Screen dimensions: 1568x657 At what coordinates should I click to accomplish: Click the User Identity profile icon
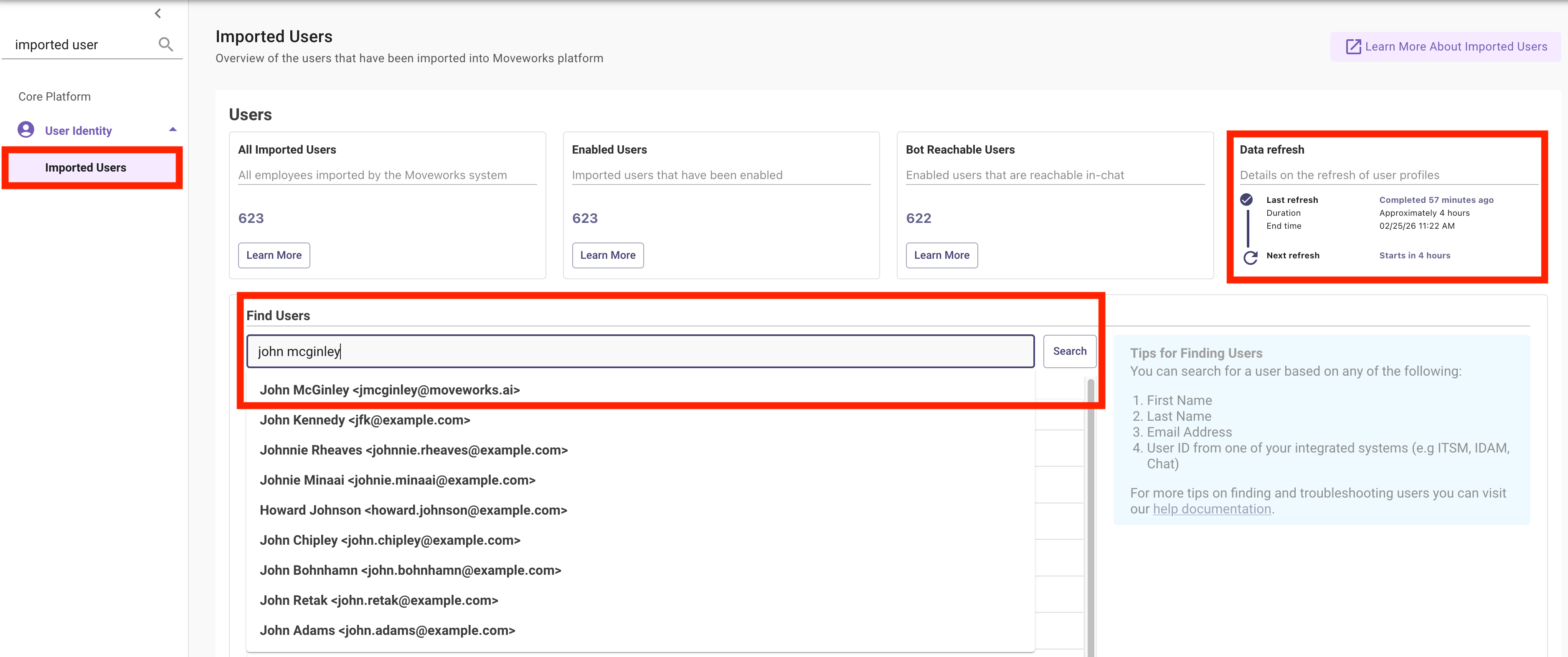[25, 129]
